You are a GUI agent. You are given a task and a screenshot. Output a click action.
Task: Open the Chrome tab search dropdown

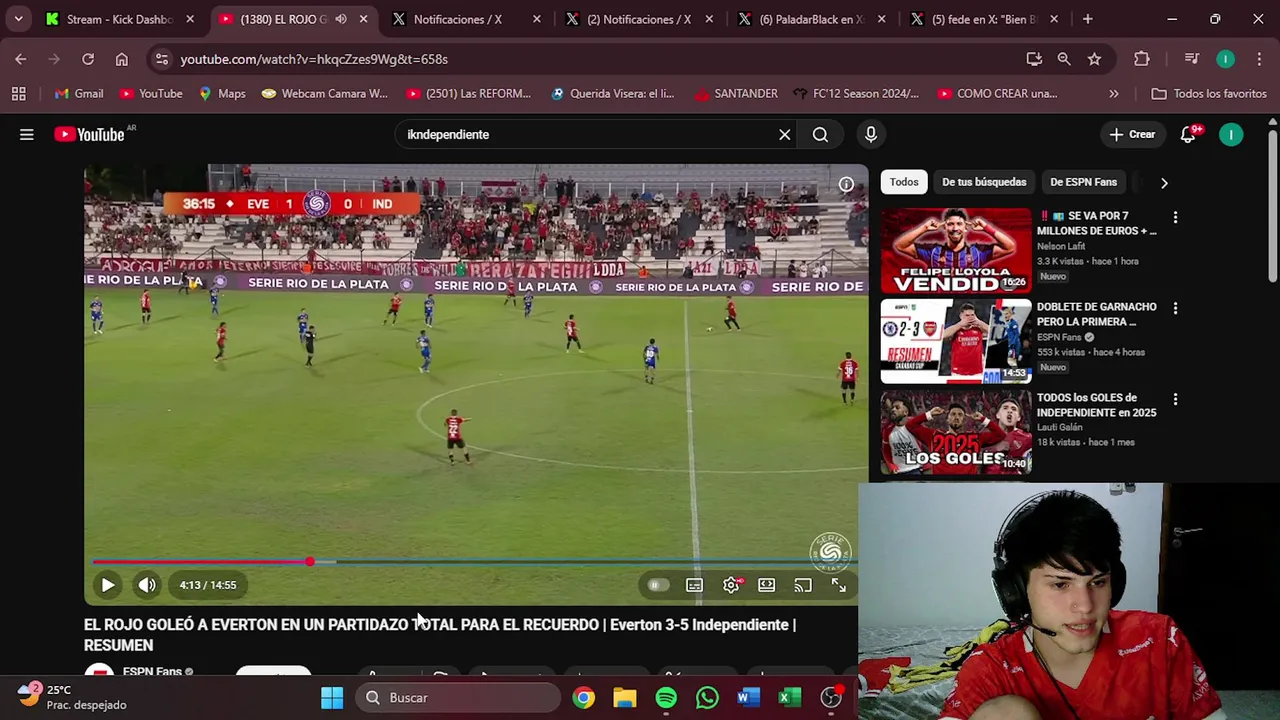pos(18,19)
